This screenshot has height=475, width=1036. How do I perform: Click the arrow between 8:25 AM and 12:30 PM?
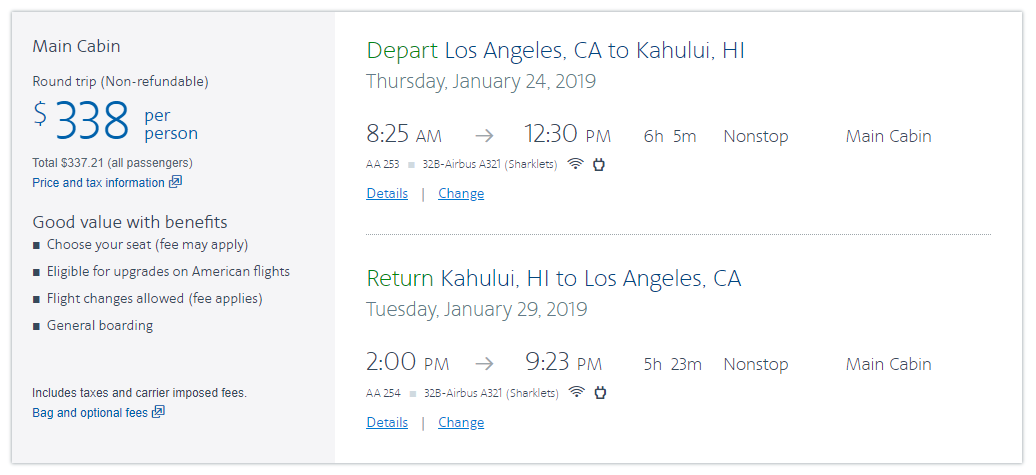484,136
